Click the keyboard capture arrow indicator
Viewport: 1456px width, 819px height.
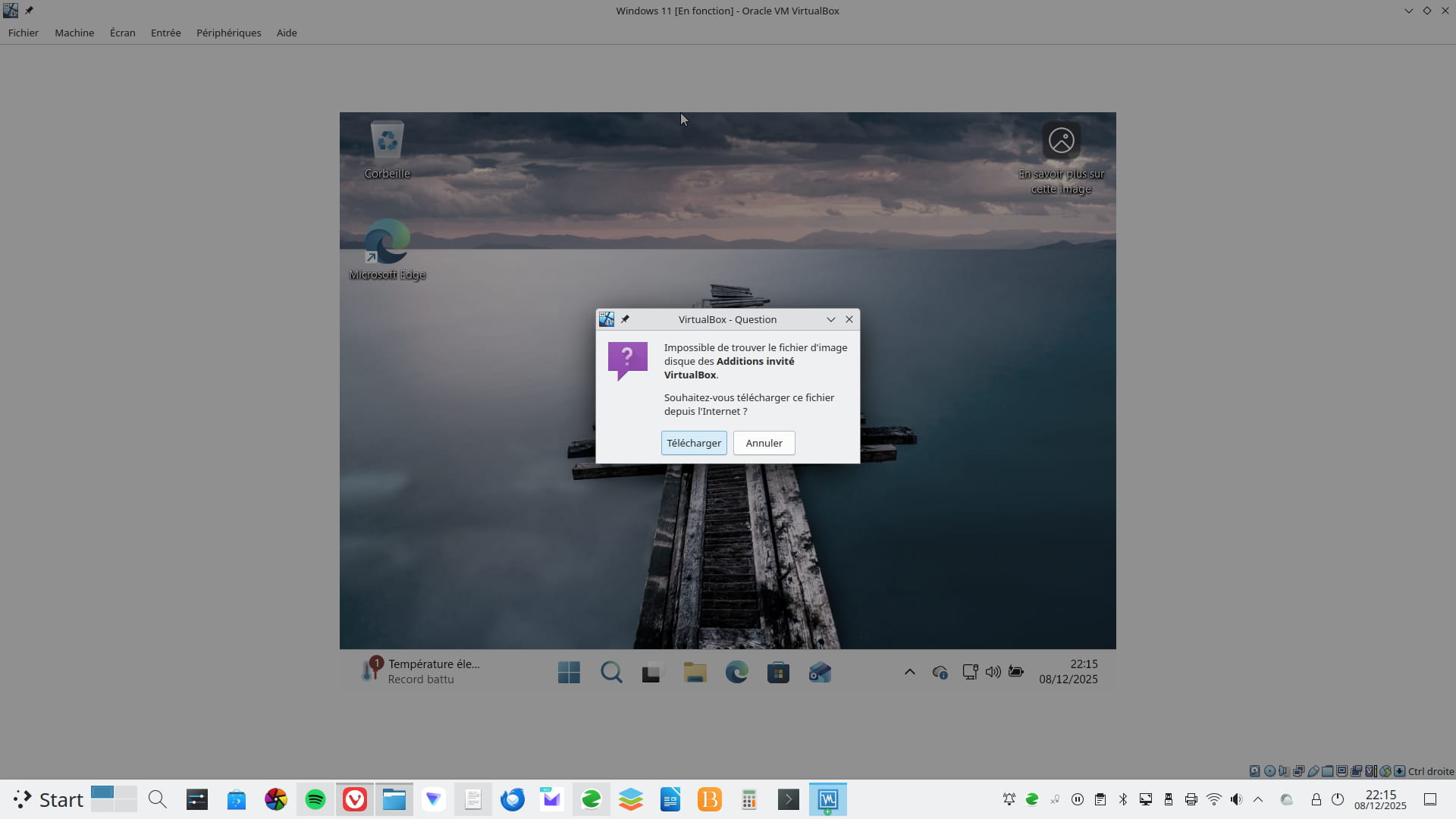(x=1399, y=771)
